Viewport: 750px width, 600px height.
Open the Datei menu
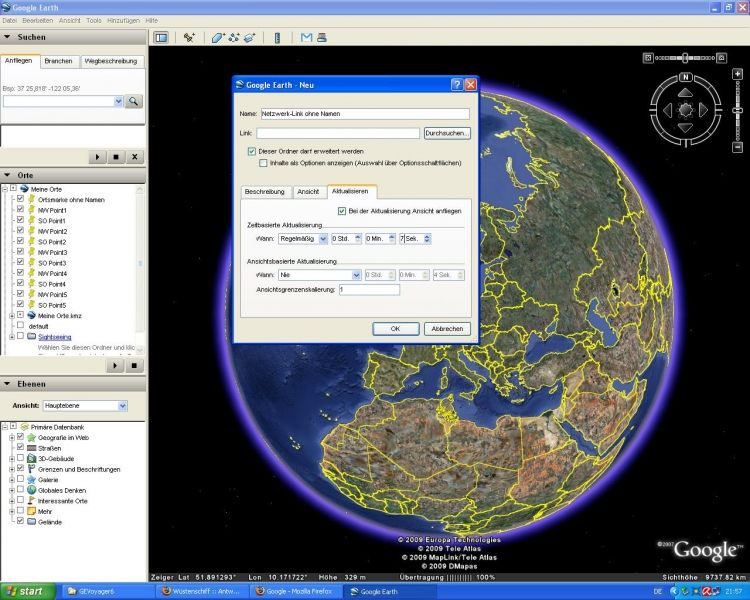click(x=9, y=21)
